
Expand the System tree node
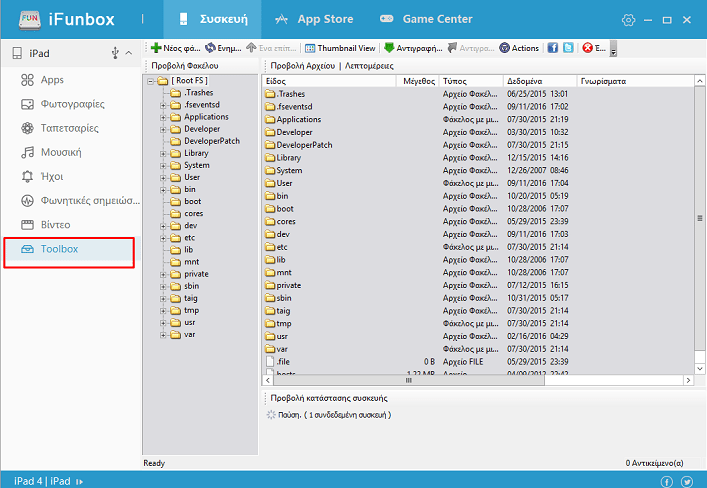pyautogui.click(x=163, y=166)
